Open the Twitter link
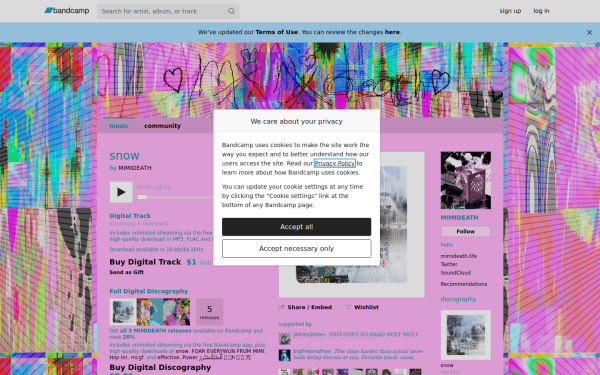Image resolution: width=600 pixels, height=375 pixels. (449, 264)
